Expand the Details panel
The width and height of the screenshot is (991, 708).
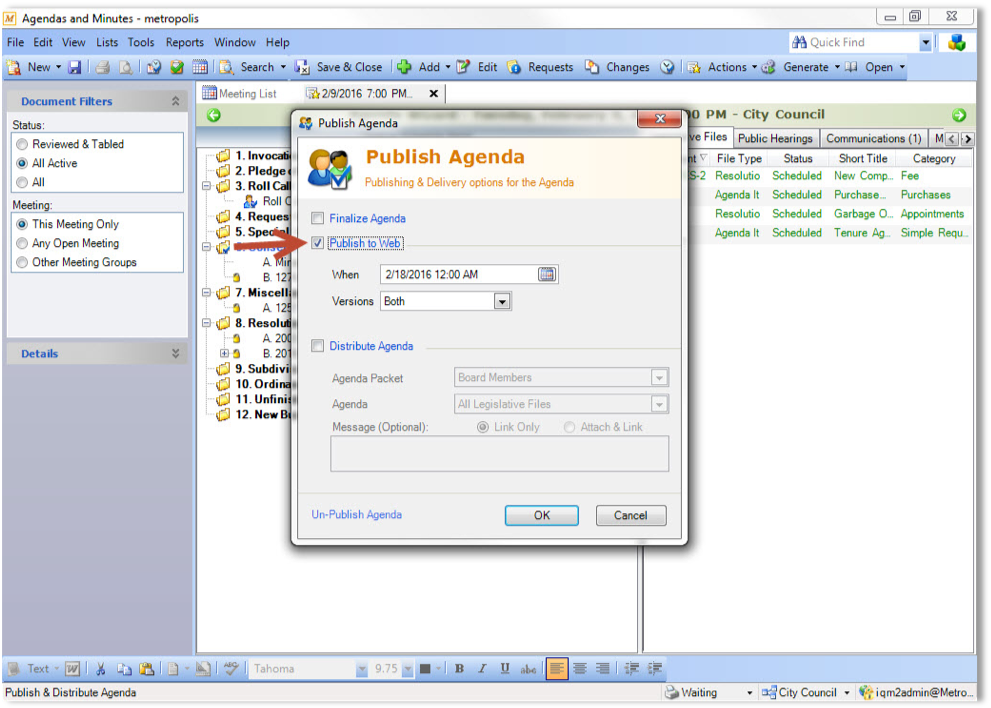pyautogui.click(x=176, y=353)
